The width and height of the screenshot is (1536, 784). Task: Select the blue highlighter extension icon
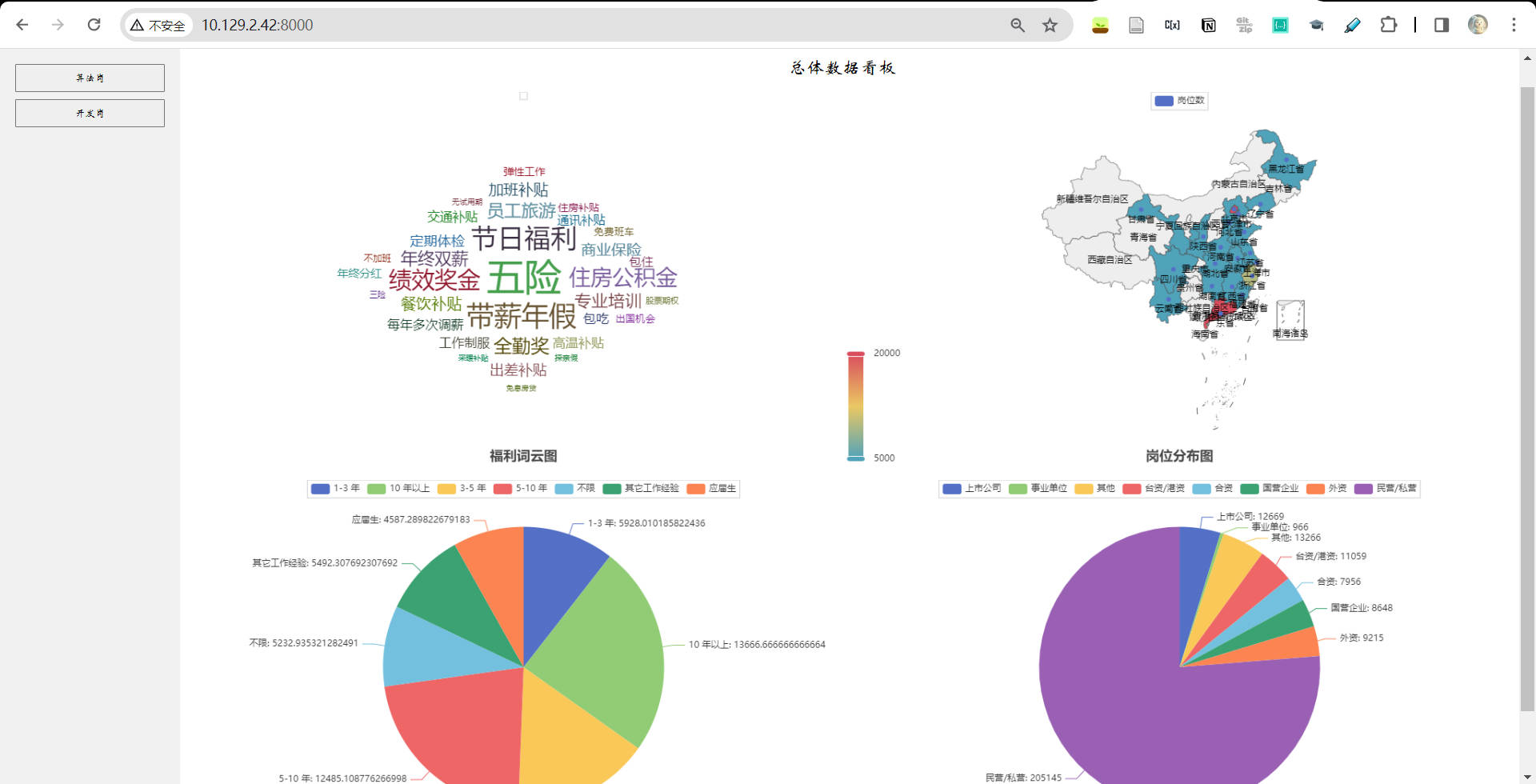click(1352, 25)
